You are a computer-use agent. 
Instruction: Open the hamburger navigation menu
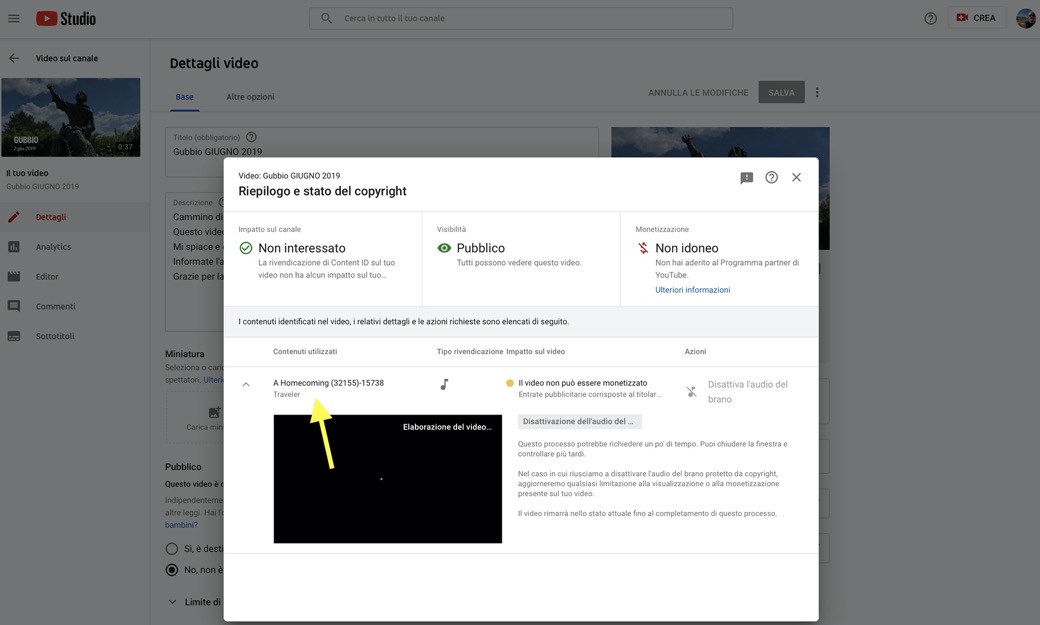coord(14,18)
